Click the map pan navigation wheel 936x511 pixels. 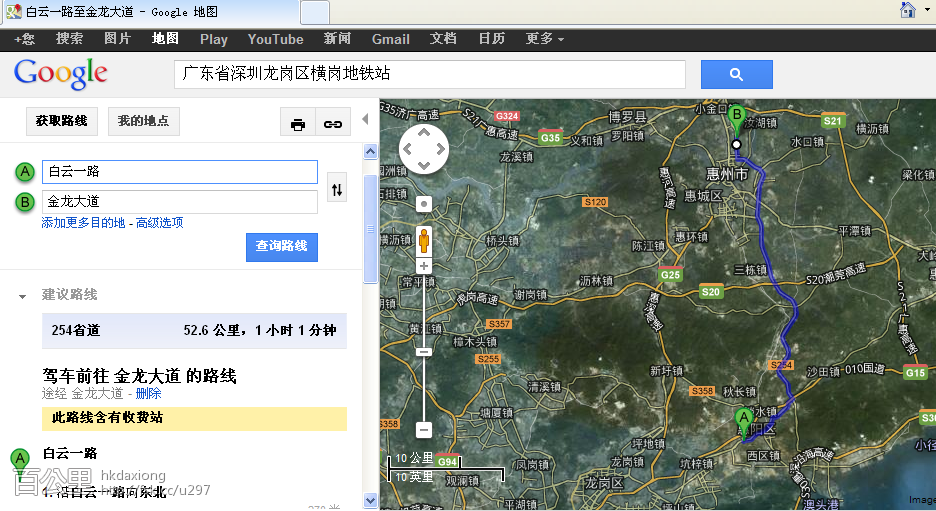[x=424, y=150]
